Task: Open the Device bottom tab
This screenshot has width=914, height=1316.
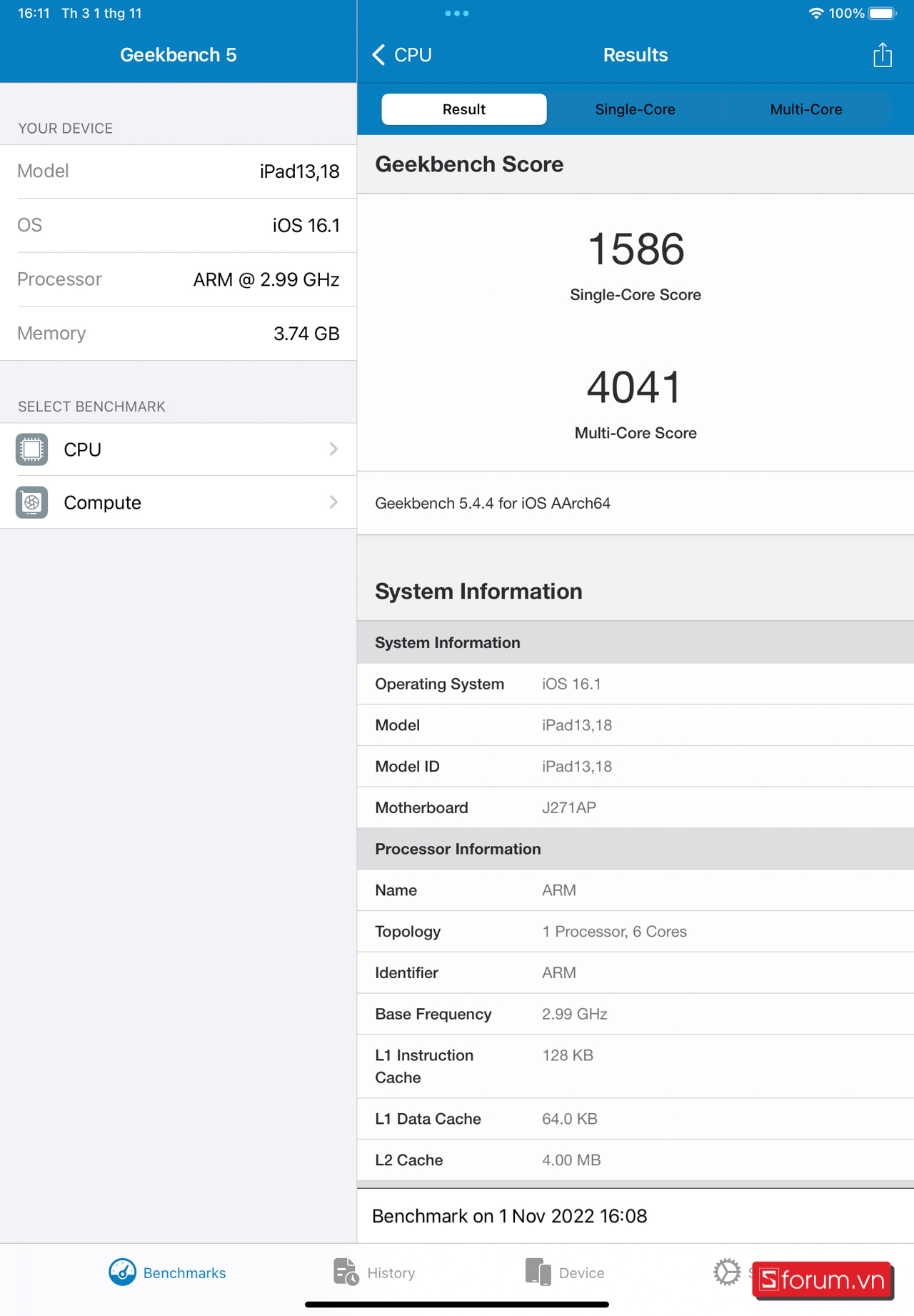Action: pyautogui.click(x=565, y=1272)
